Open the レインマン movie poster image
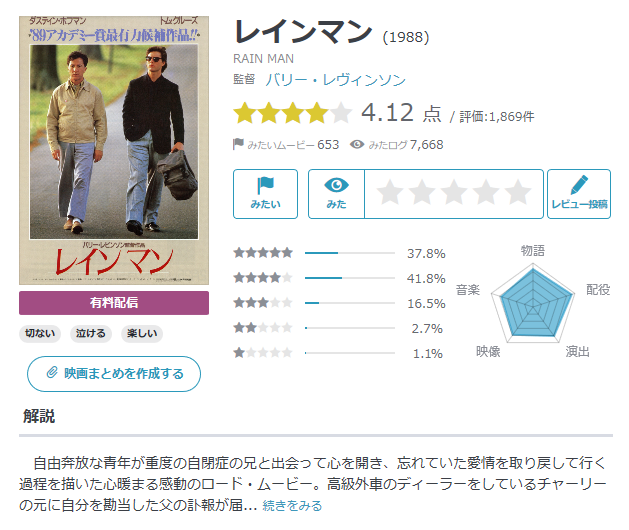This screenshot has height=530, width=629. click(114, 150)
